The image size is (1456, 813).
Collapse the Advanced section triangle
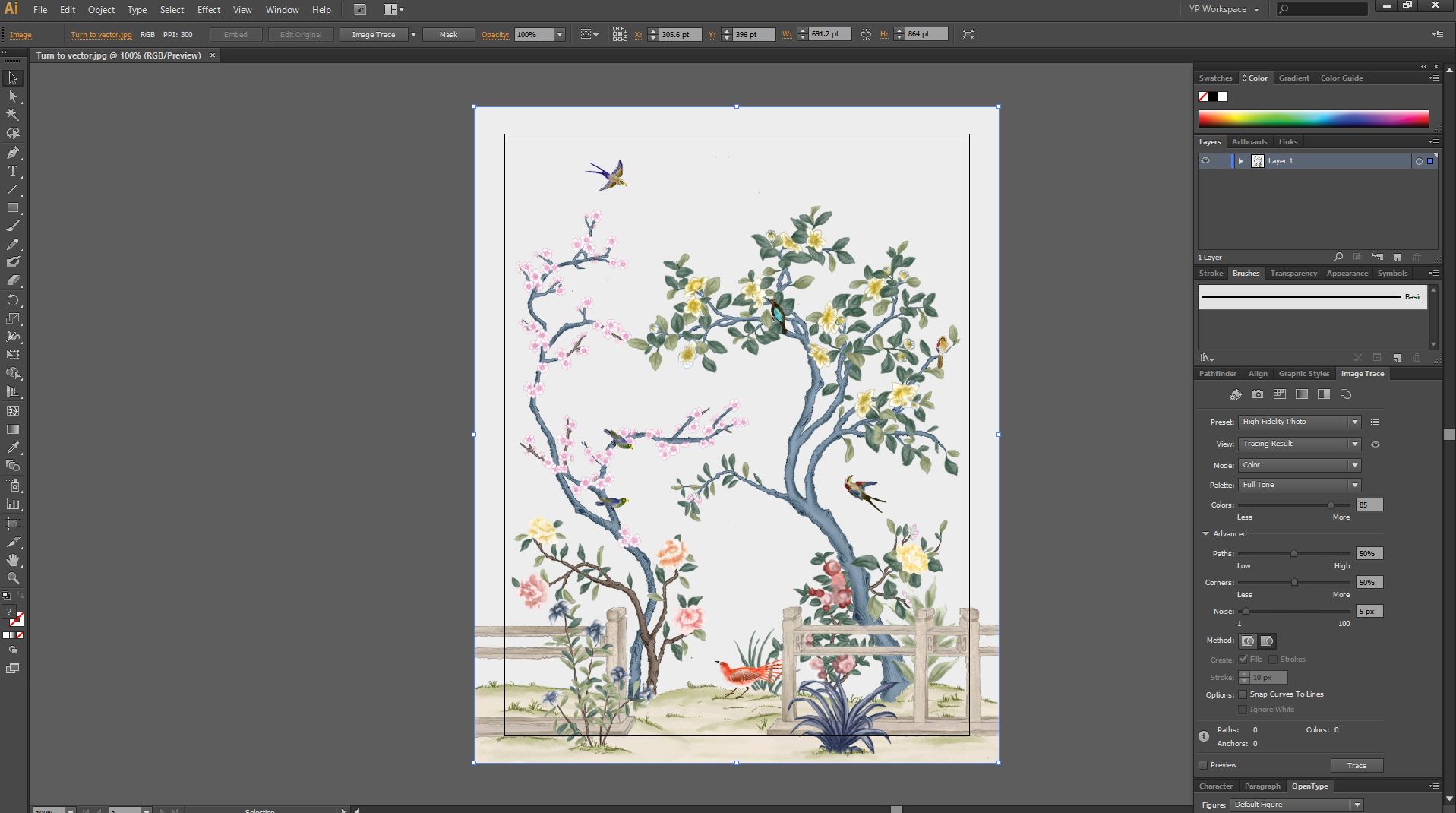[1205, 534]
